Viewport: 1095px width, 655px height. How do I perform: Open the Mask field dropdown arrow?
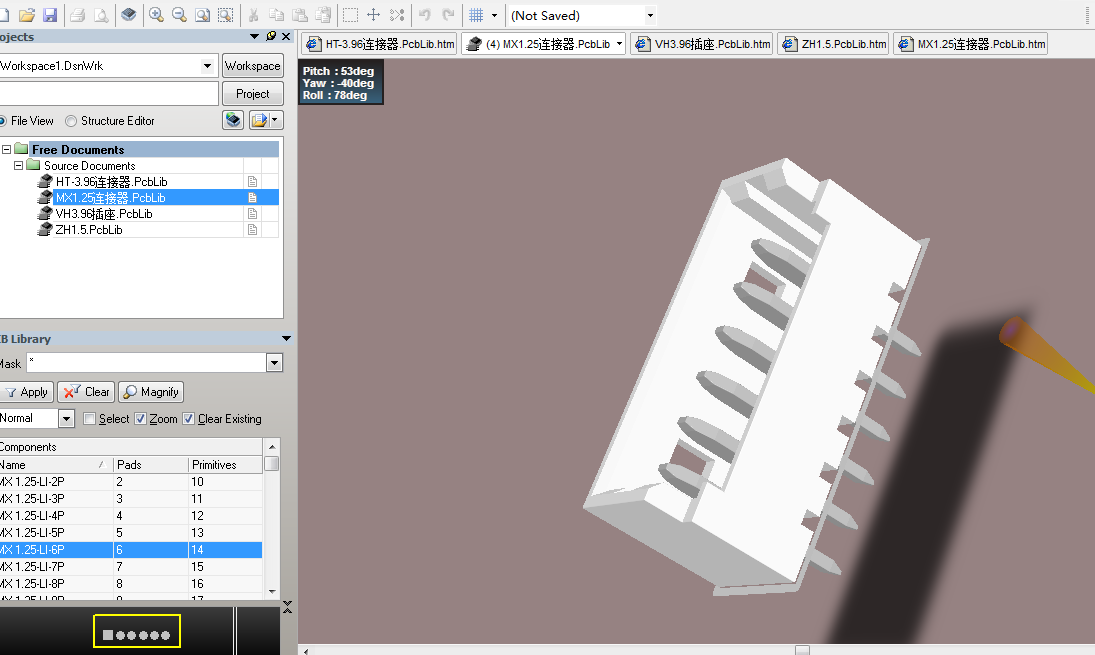click(274, 362)
